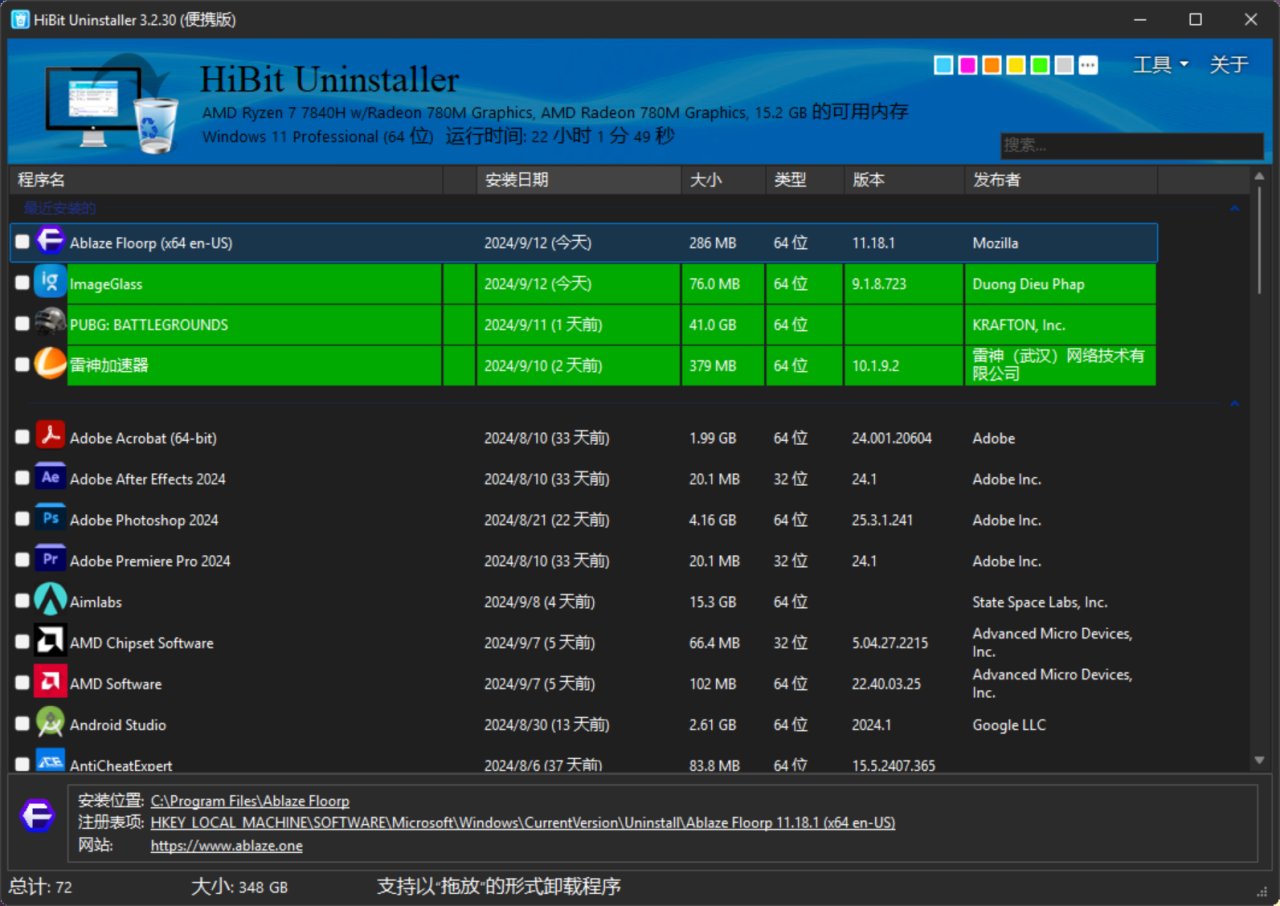
Task: Click the 最近安装的 group label
Action: pos(60,208)
